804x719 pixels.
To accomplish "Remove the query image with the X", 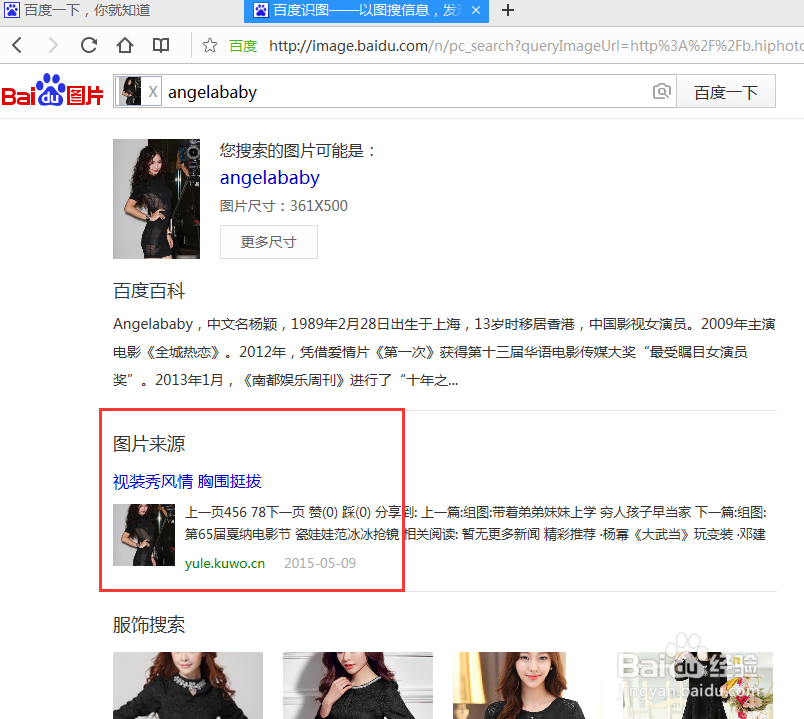I will tap(153, 92).
